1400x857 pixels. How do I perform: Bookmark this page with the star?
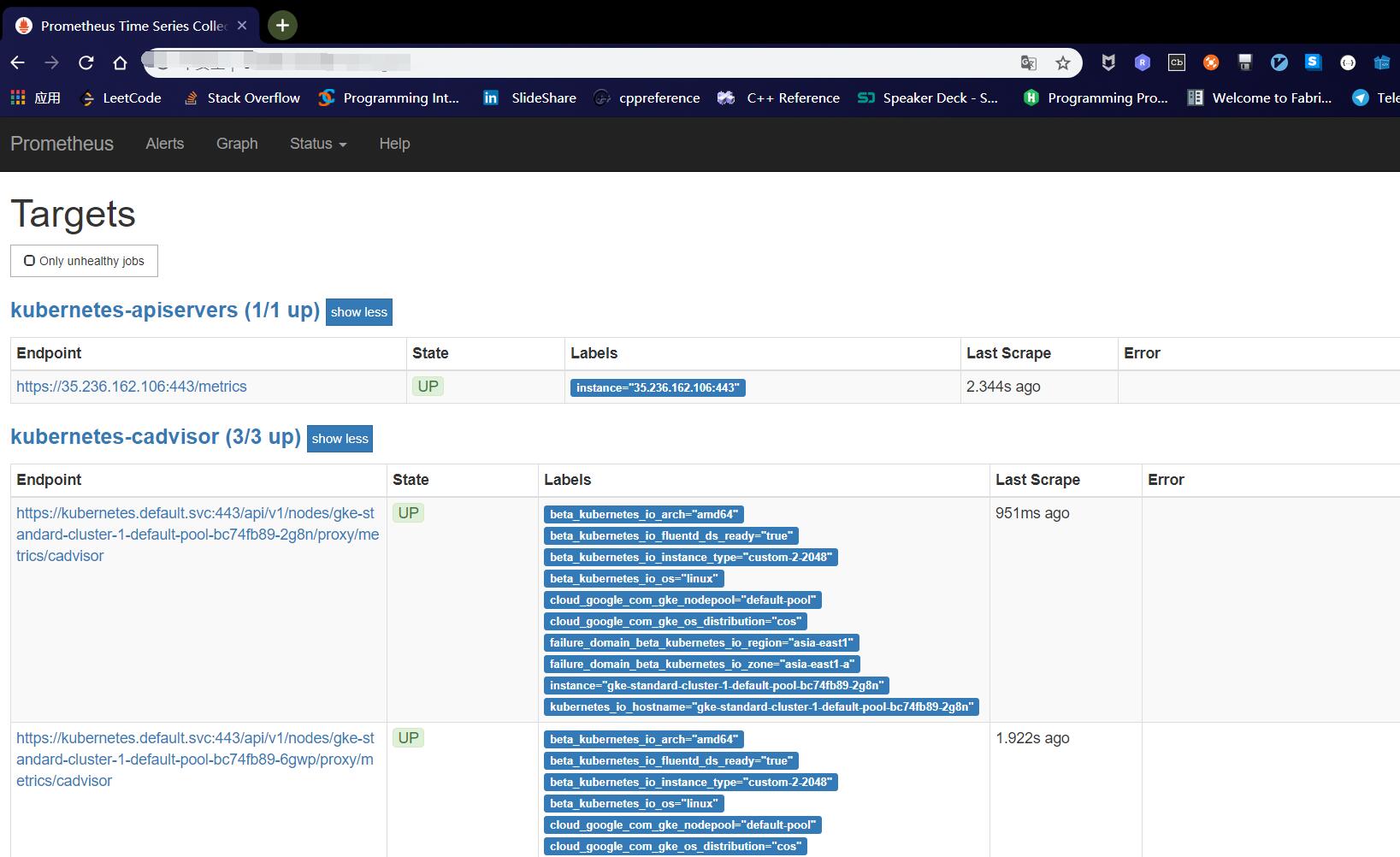click(x=1063, y=62)
